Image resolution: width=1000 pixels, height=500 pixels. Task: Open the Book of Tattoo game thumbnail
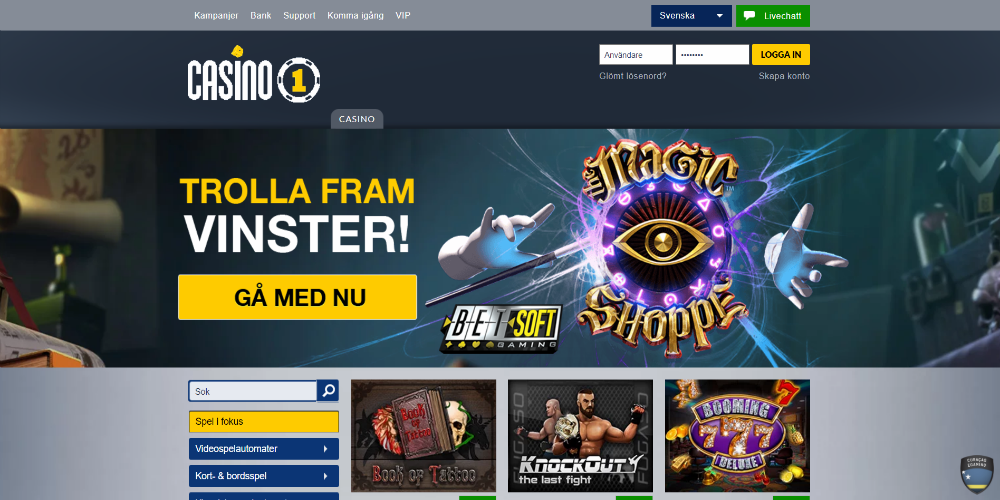pos(423,436)
